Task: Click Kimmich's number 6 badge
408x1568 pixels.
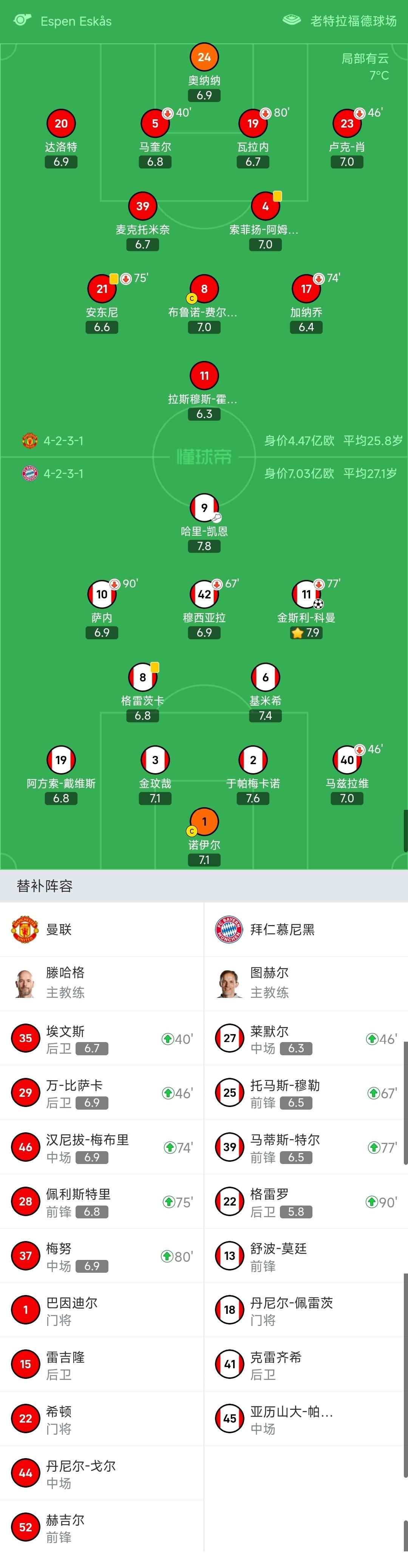Action: (266, 677)
